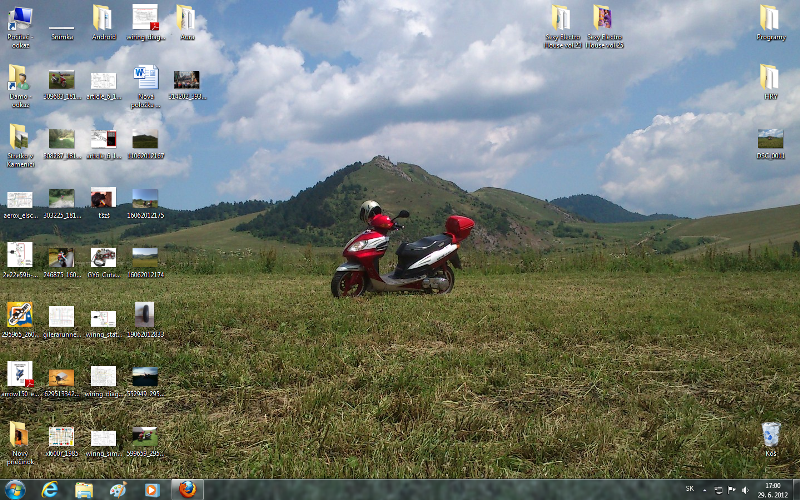Image resolution: width=800 pixels, height=500 pixels.
Task: Open the Start menu orb
Action: point(15,489)
